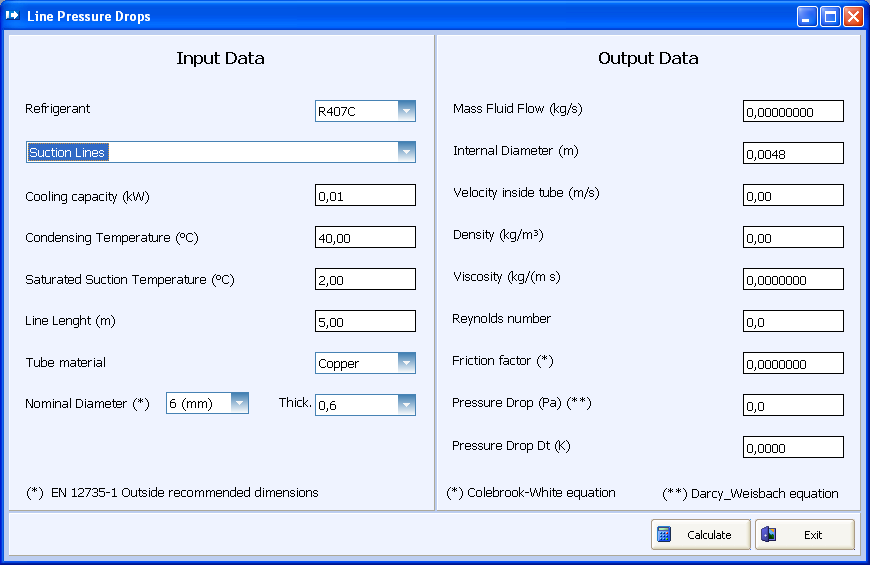
Task: Click the Calculate button
Action: pyautogui.click(x=701, y=534)
